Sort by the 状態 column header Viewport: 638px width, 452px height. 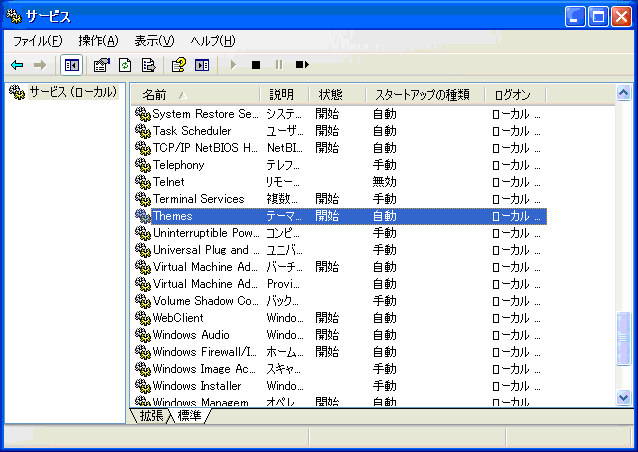[x=337, y=95]
